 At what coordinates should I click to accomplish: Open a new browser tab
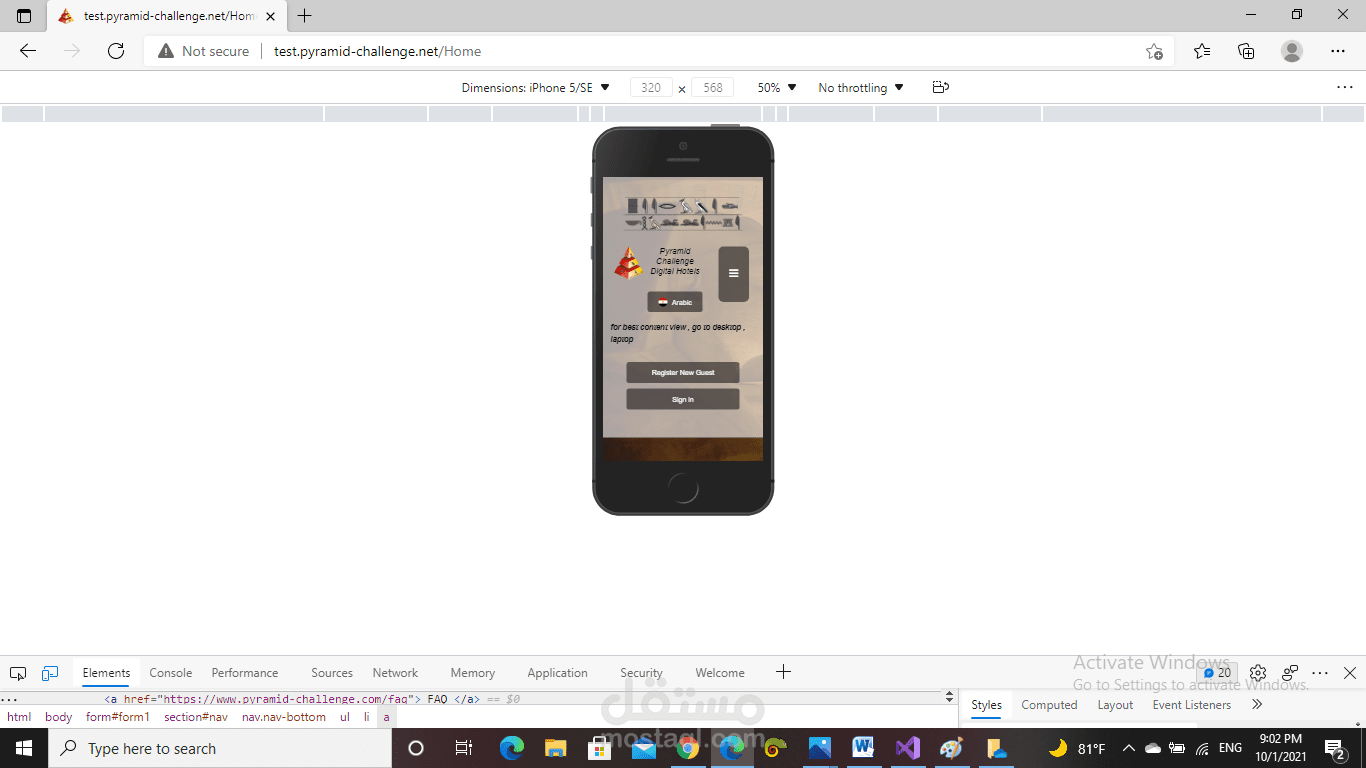[x=305, y=16]
